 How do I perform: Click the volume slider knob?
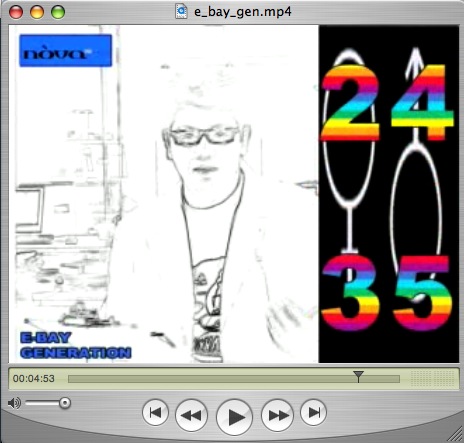click(x=65, y=403)
